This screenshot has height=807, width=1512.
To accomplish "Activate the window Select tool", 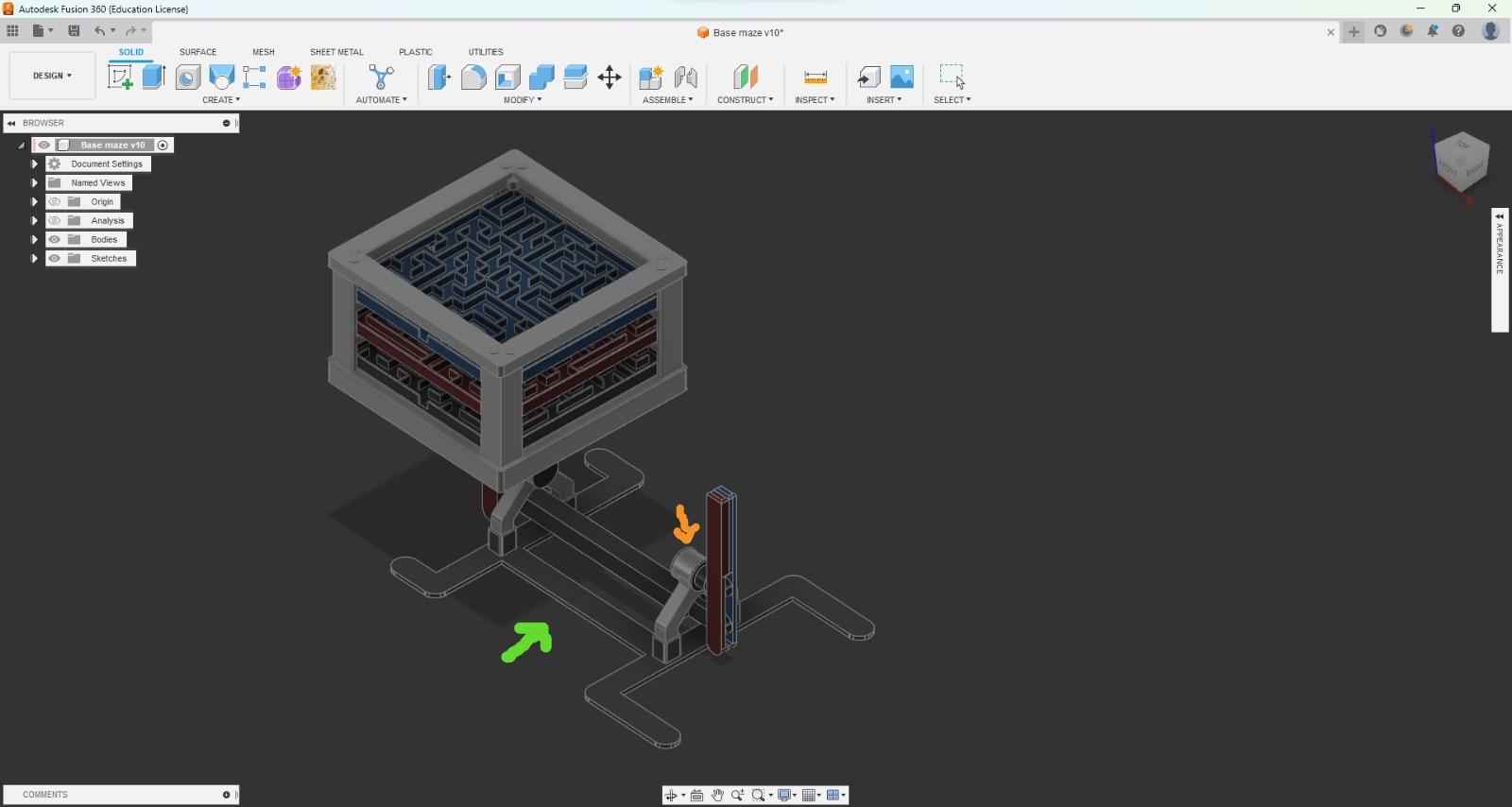I will [x=952, y=77].
